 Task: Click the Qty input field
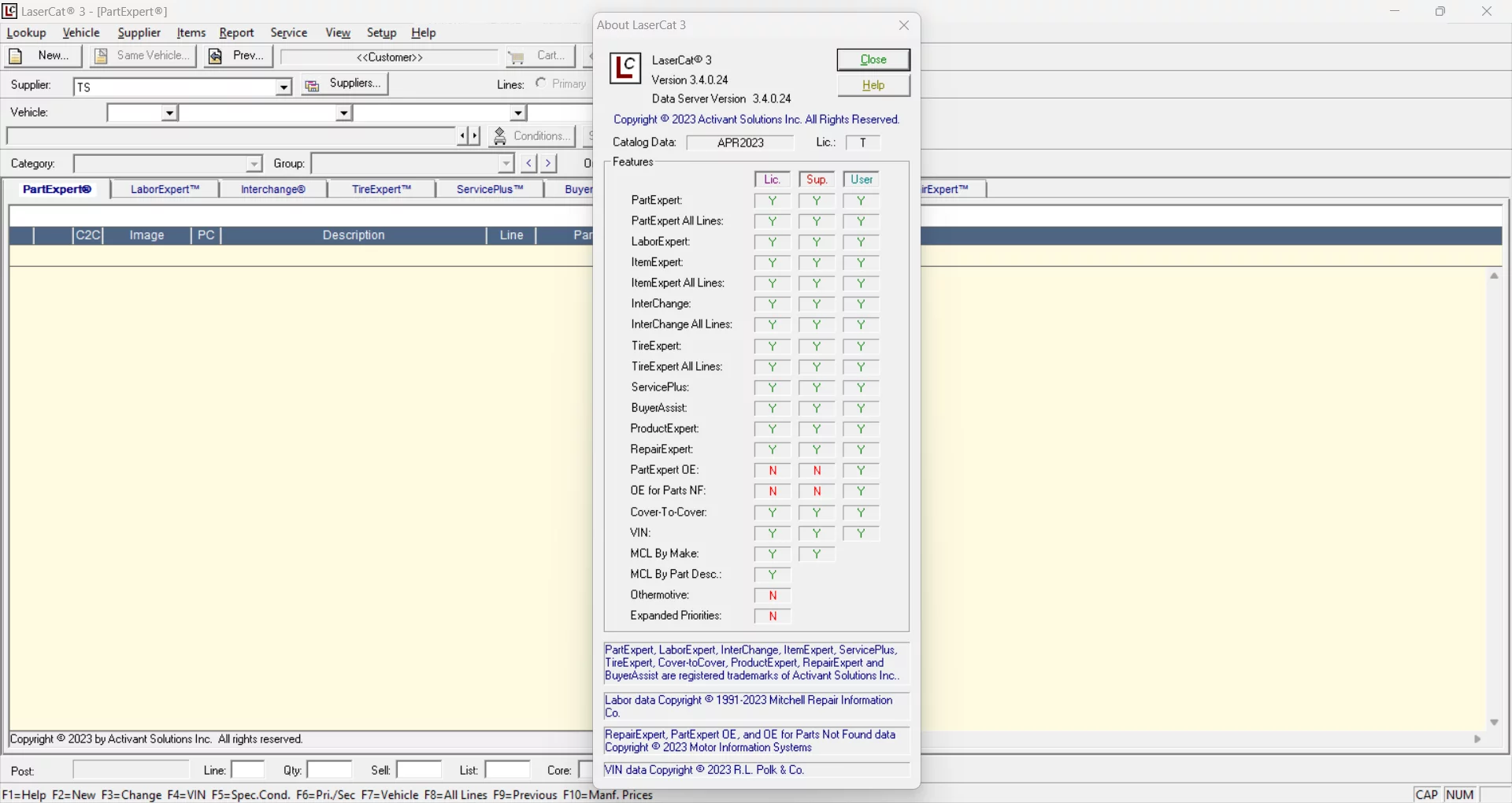coord(329,770)
